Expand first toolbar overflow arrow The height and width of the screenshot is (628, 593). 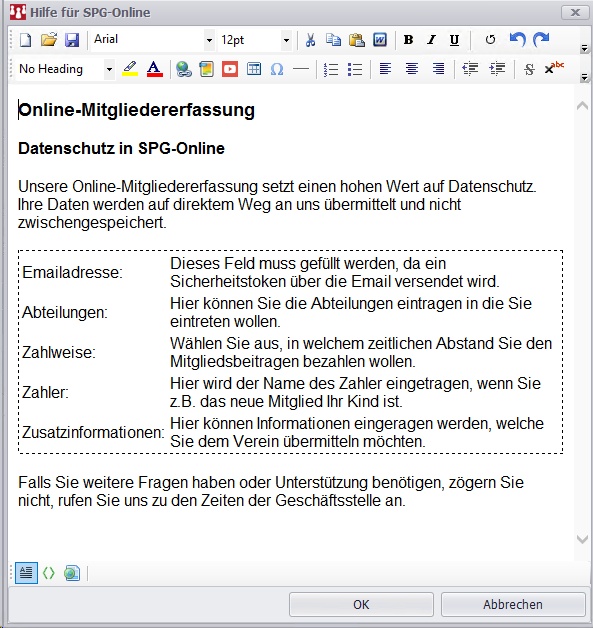click(584, 48)
